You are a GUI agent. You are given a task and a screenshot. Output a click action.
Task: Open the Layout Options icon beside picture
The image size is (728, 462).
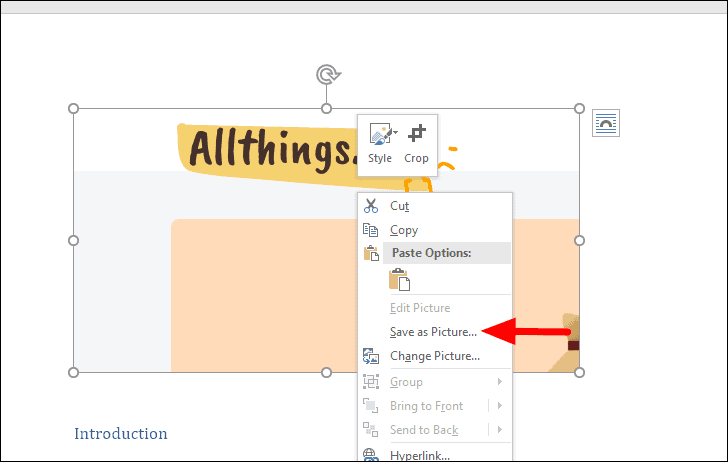click(606, 123)
